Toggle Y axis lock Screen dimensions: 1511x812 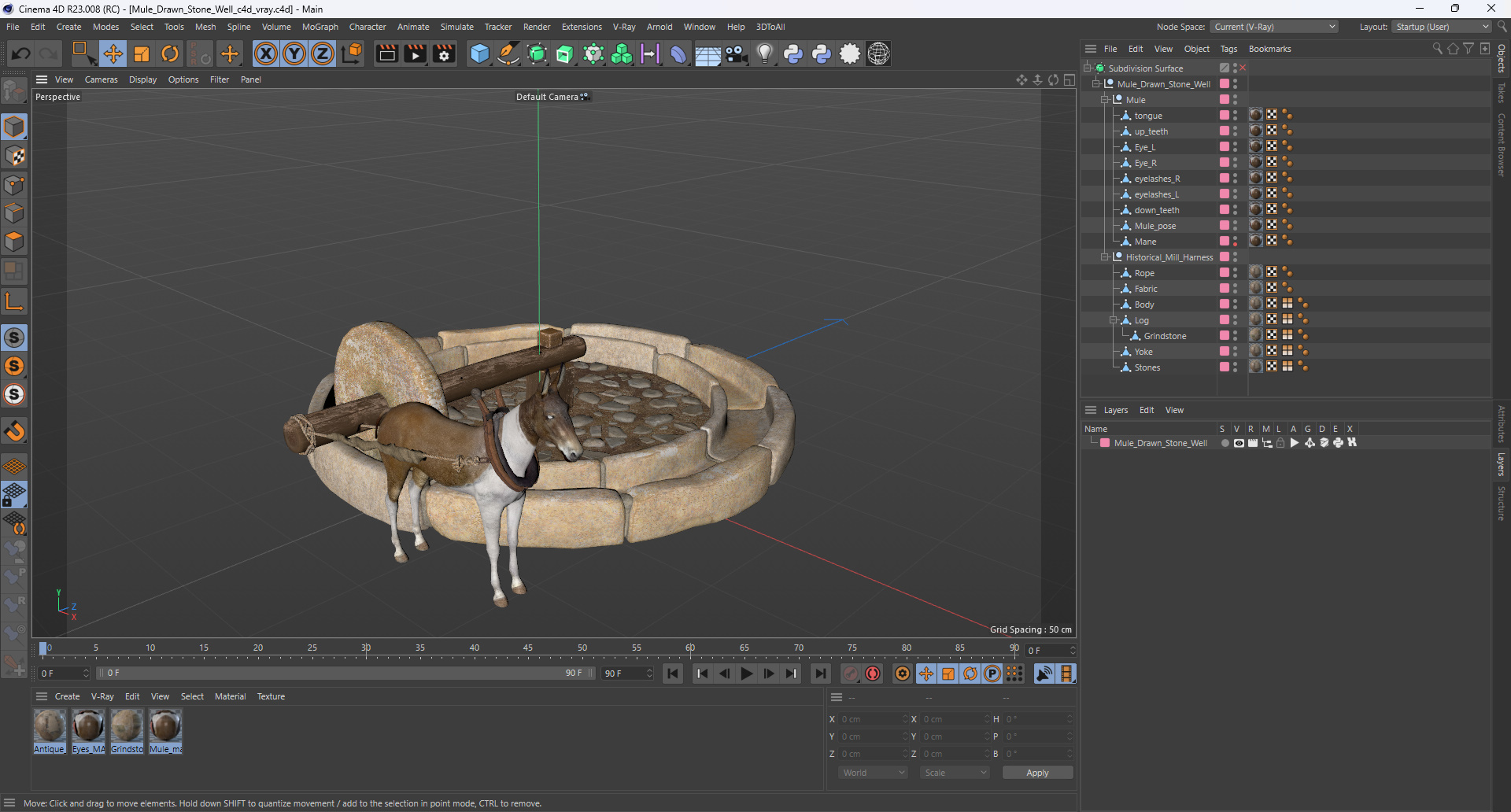pos(294,54)
